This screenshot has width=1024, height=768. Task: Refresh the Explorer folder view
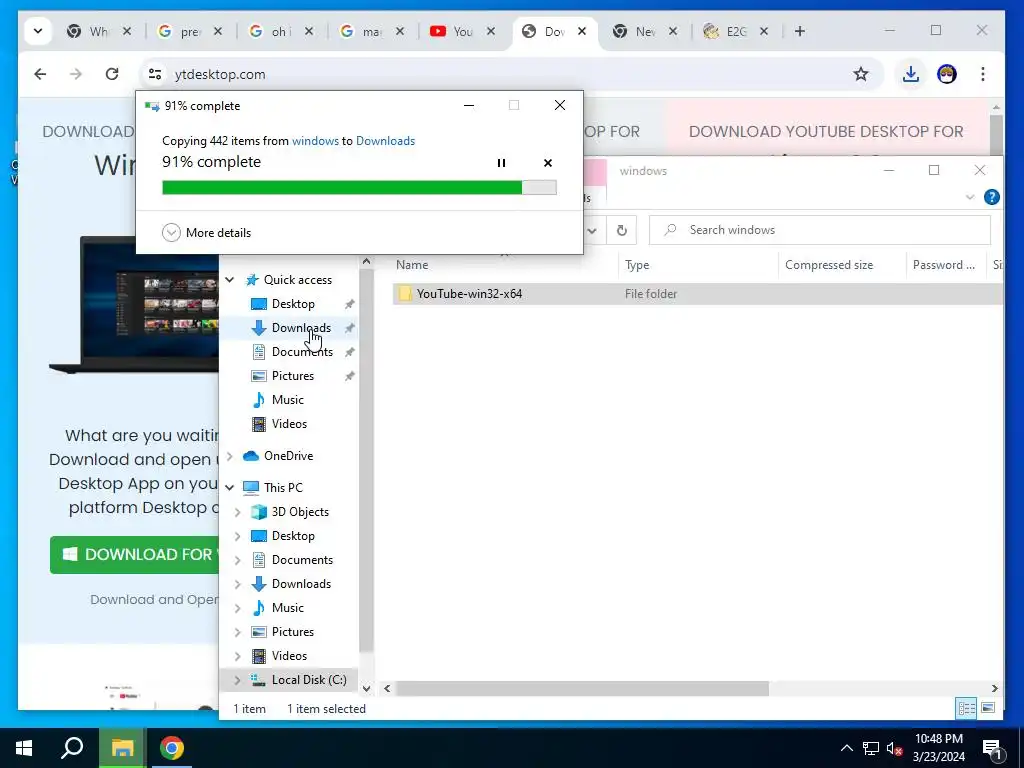tap(622, 230)
